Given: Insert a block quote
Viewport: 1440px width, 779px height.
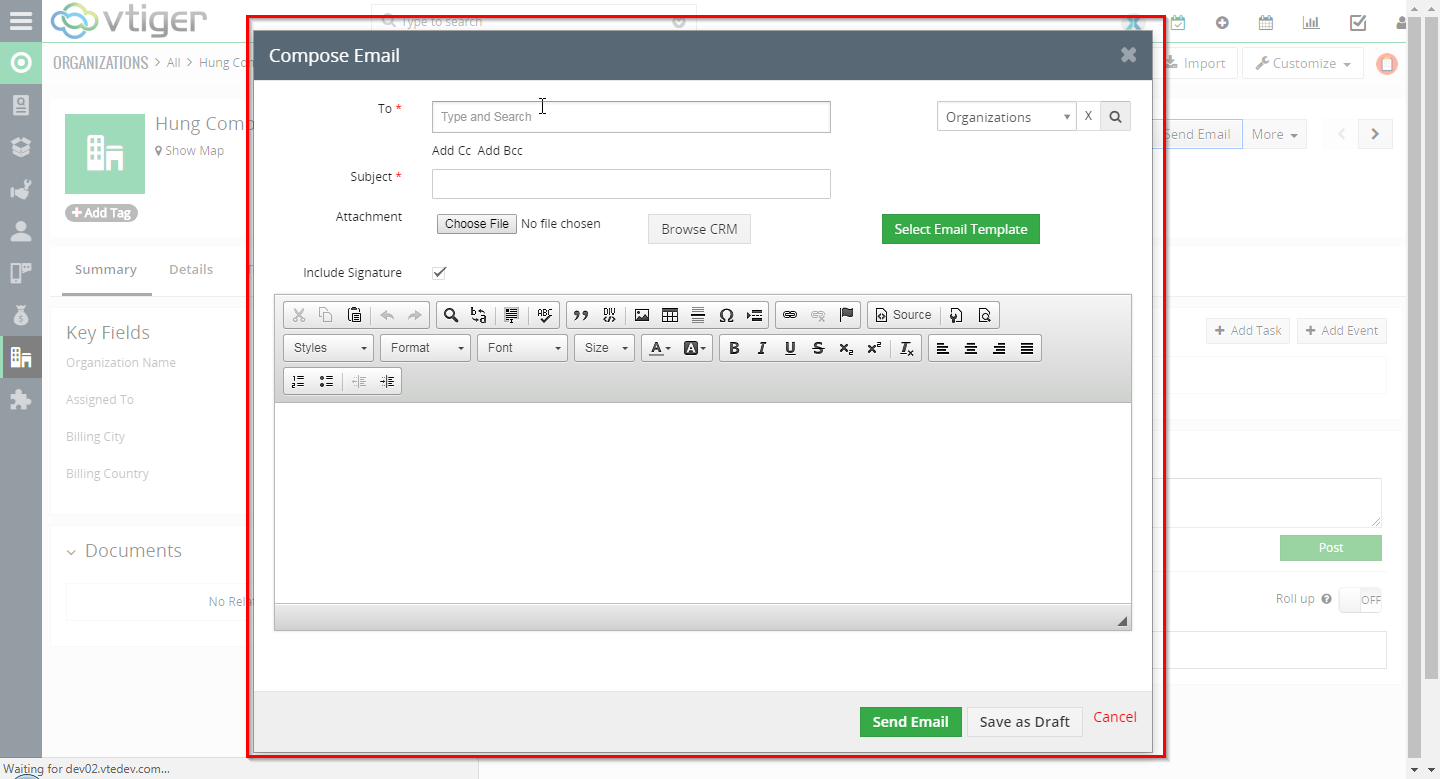Looking at the screenshot, I should 580,315.
